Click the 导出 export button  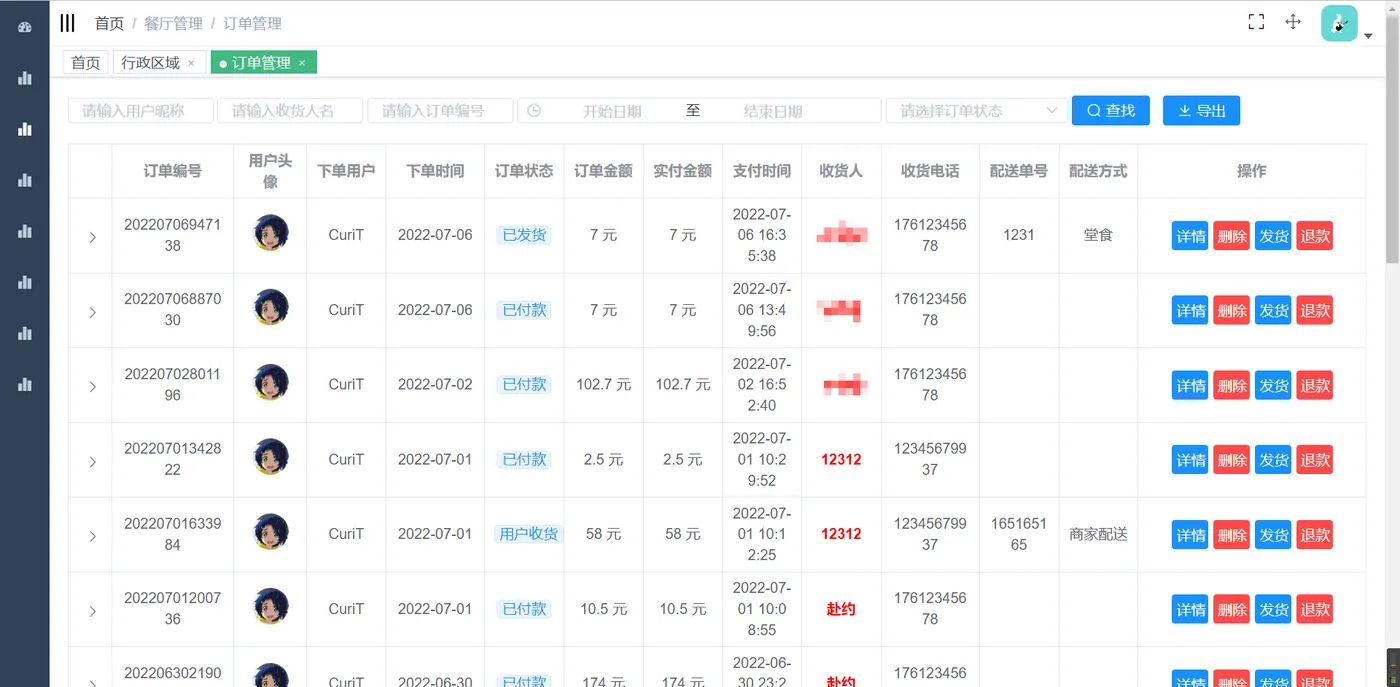point(1201,110)
